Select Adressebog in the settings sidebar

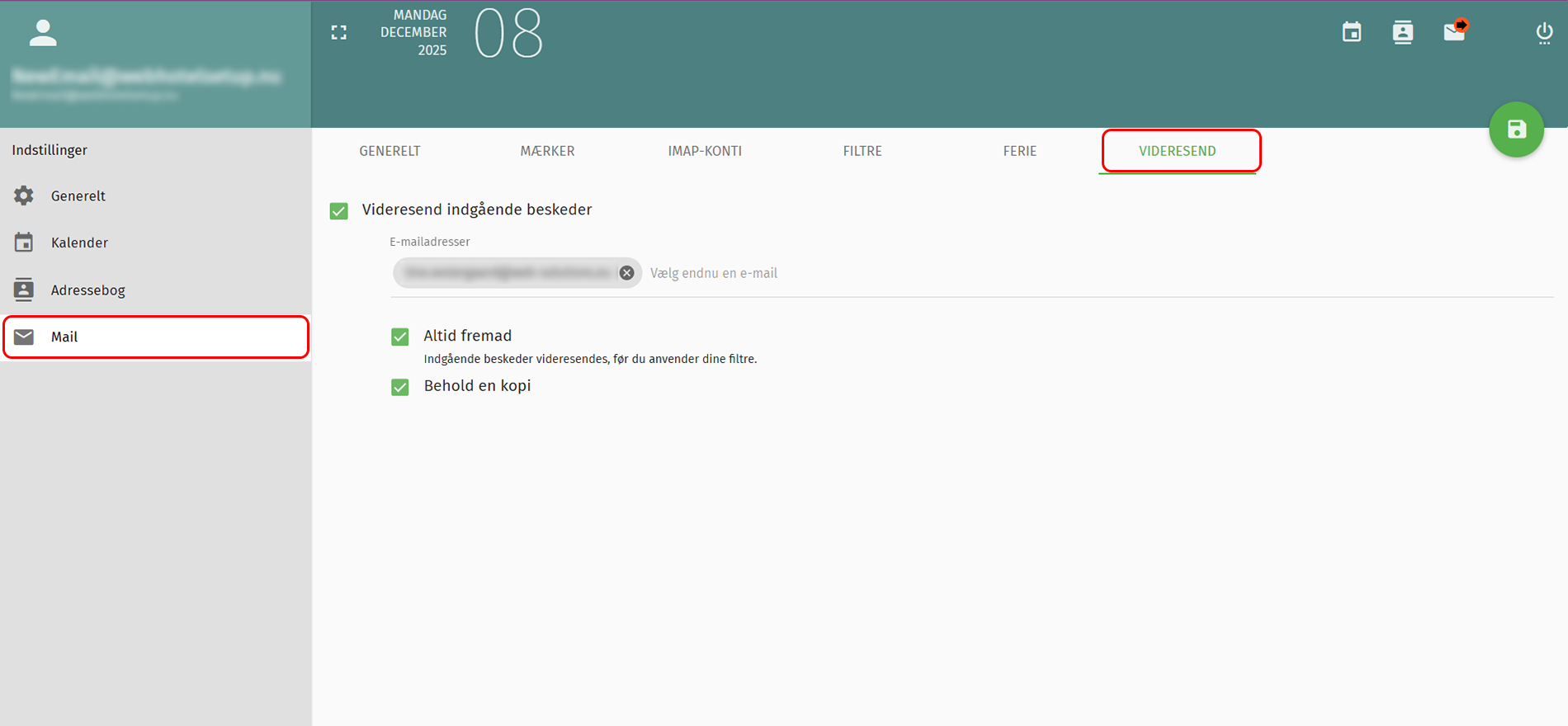[x=87, y=290]
